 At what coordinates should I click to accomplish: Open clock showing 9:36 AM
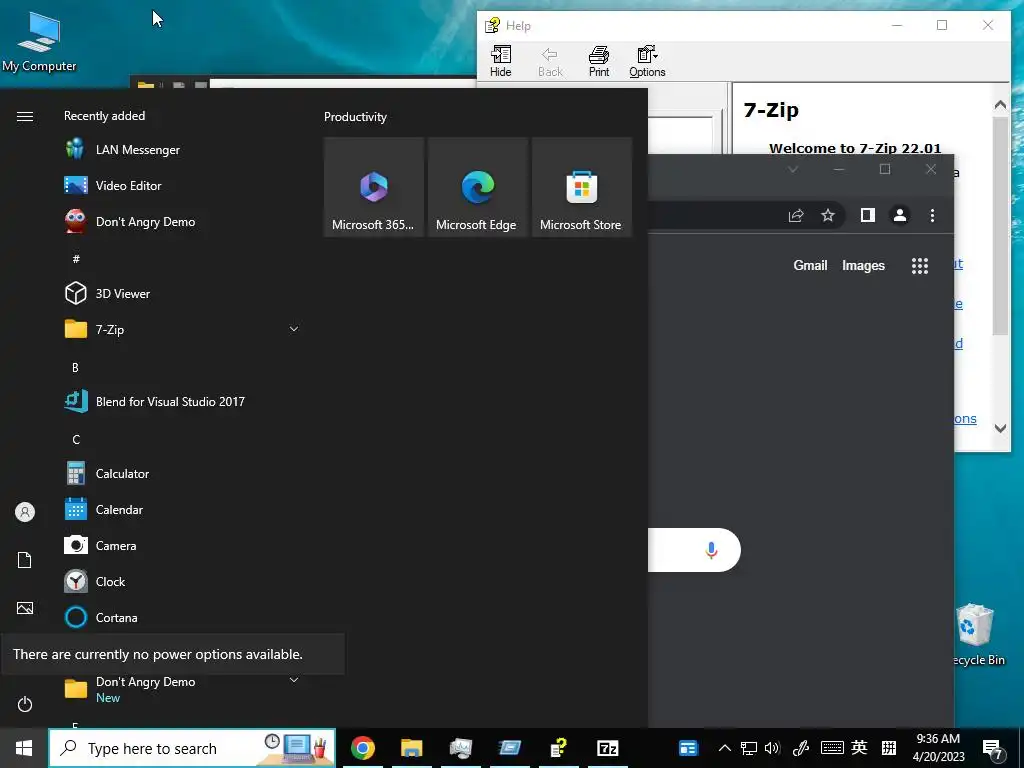(938, 748)
